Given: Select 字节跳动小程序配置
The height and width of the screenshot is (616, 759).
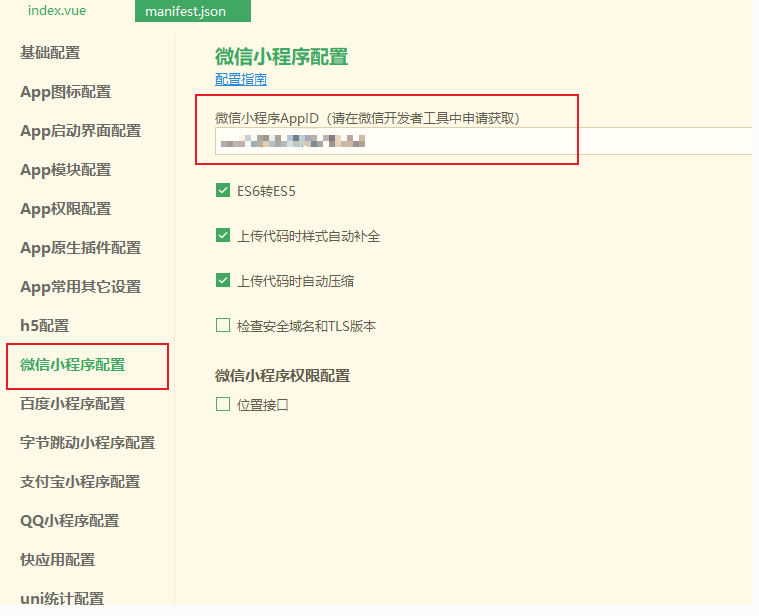Looking at the screenshot, I should click(88, 443).
